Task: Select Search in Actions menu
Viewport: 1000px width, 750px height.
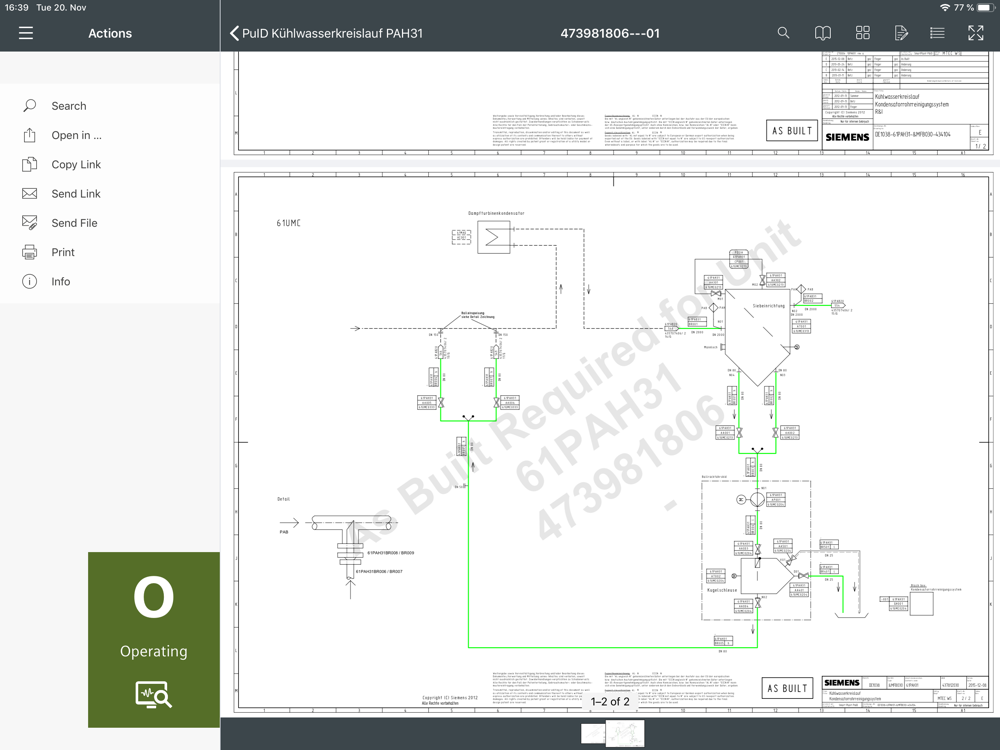Action: coord(110,106)
